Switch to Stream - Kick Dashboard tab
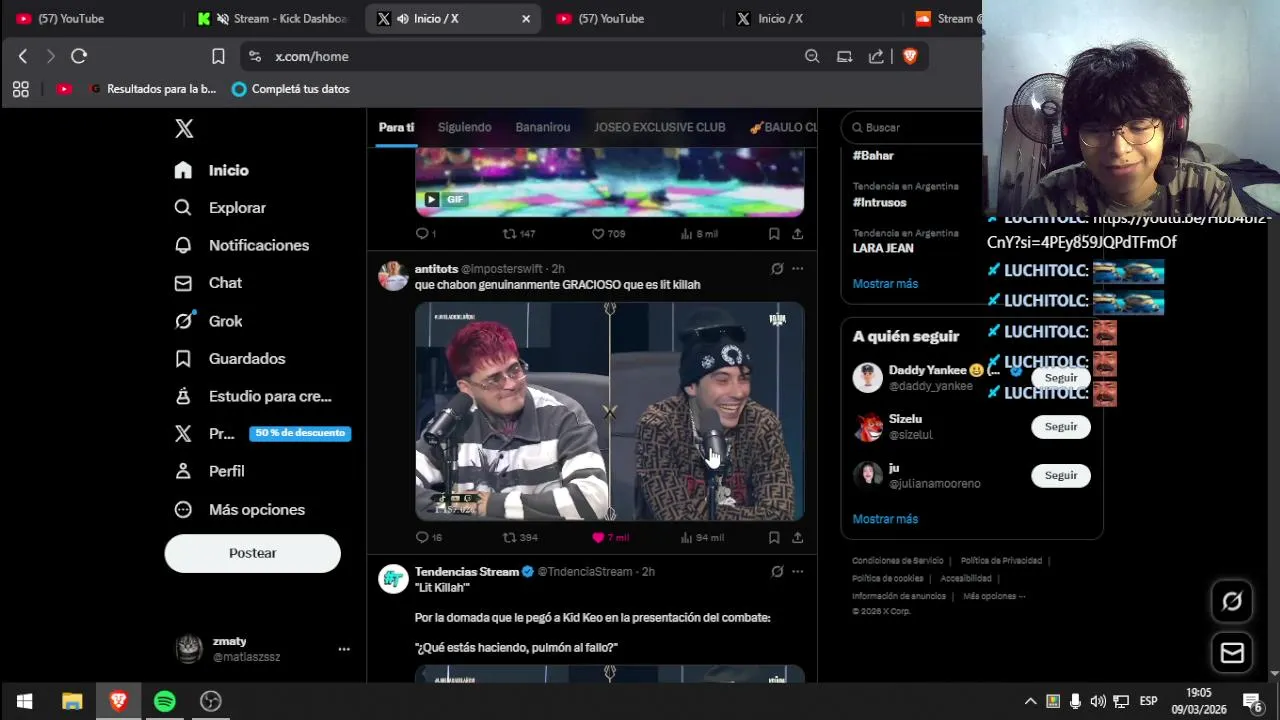The image size is (1280, 720). 272,18
